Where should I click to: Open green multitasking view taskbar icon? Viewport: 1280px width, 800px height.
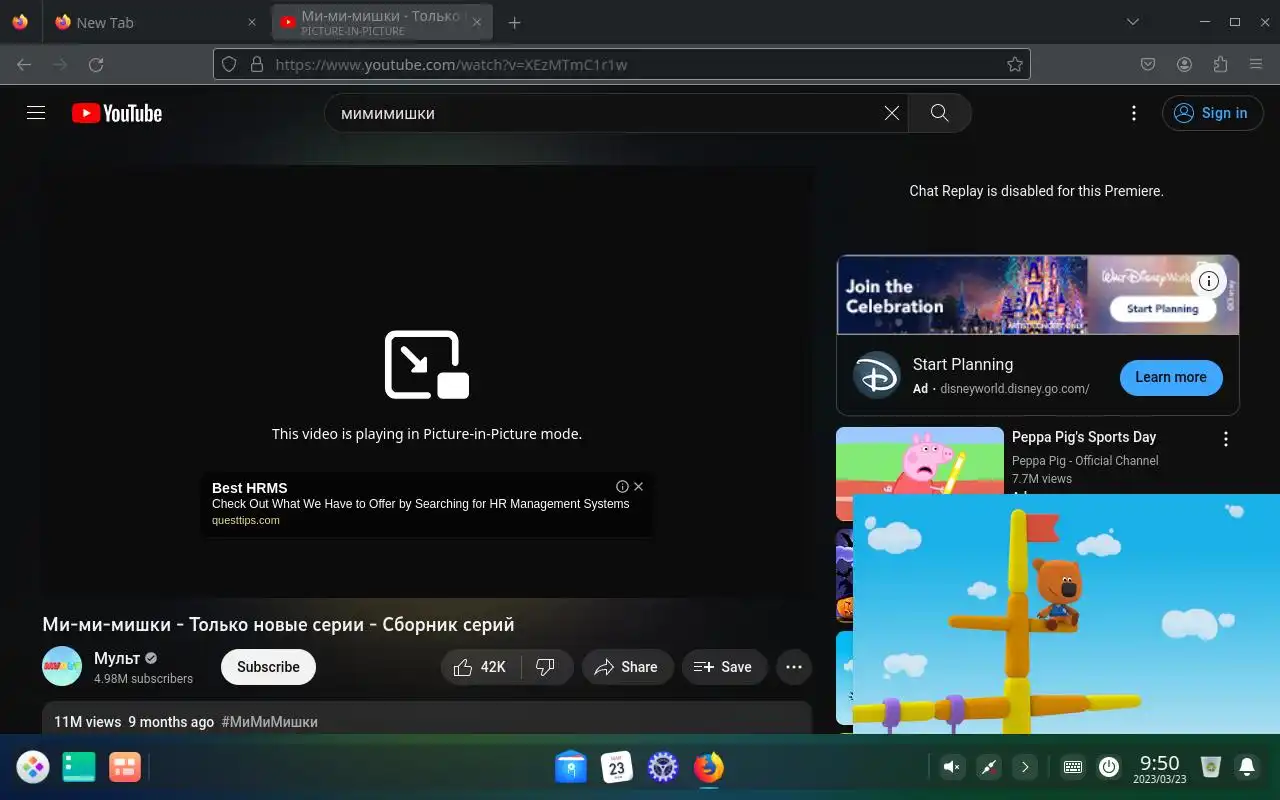79,767
